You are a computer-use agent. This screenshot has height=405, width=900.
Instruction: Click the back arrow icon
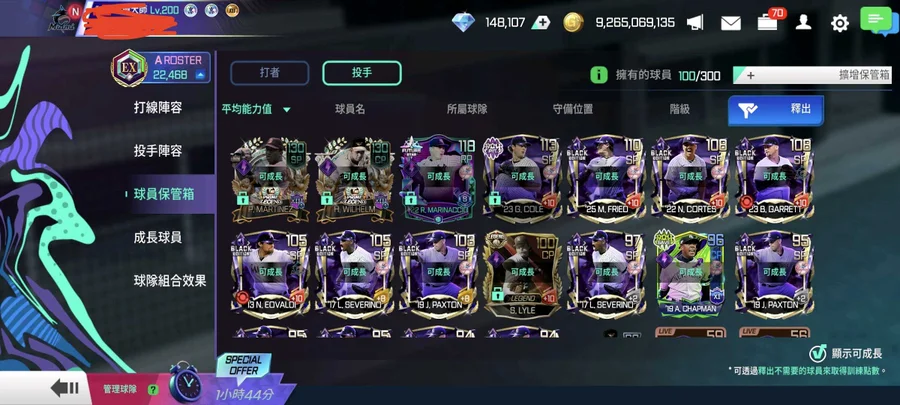click(x=64, y=388)
